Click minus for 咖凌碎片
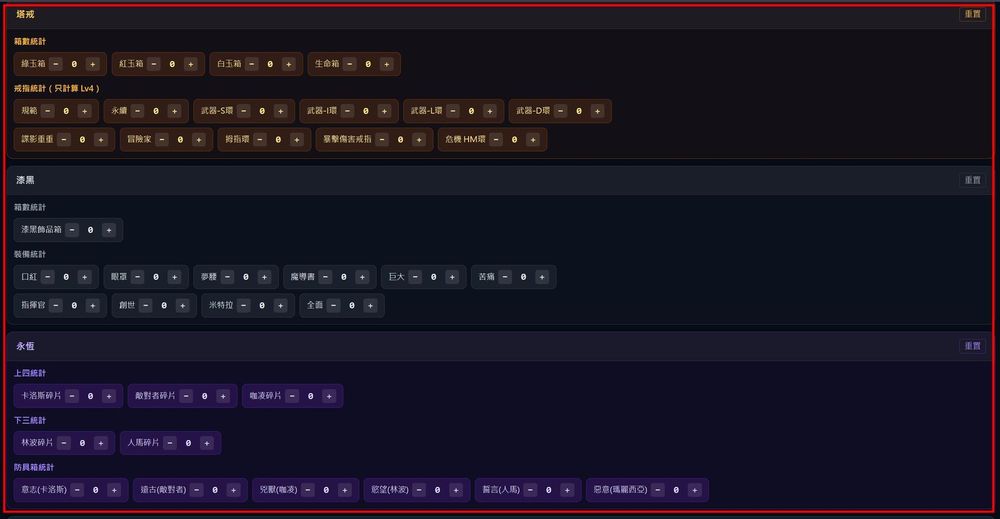This screenshot has width=1000, height=519. point(292,397)
